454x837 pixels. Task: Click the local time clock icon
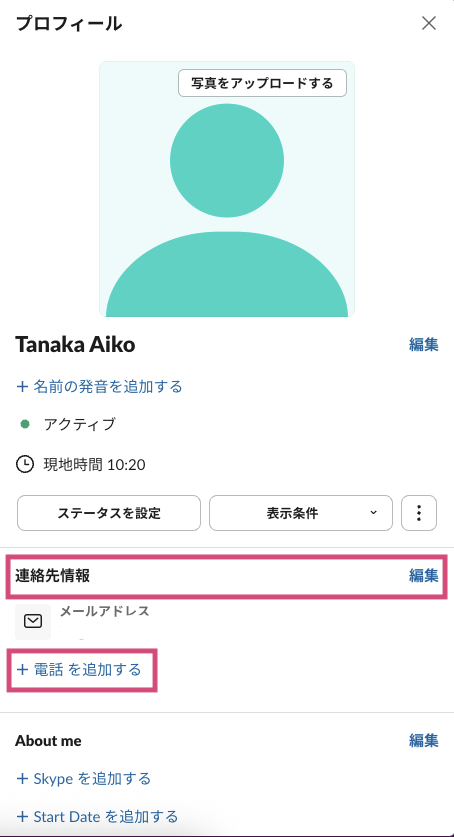click(25, 464)
